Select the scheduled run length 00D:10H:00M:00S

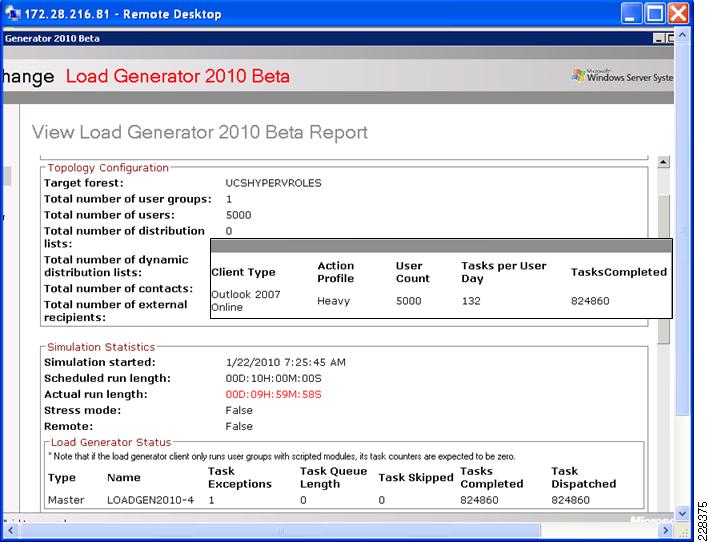coord(274,378)
